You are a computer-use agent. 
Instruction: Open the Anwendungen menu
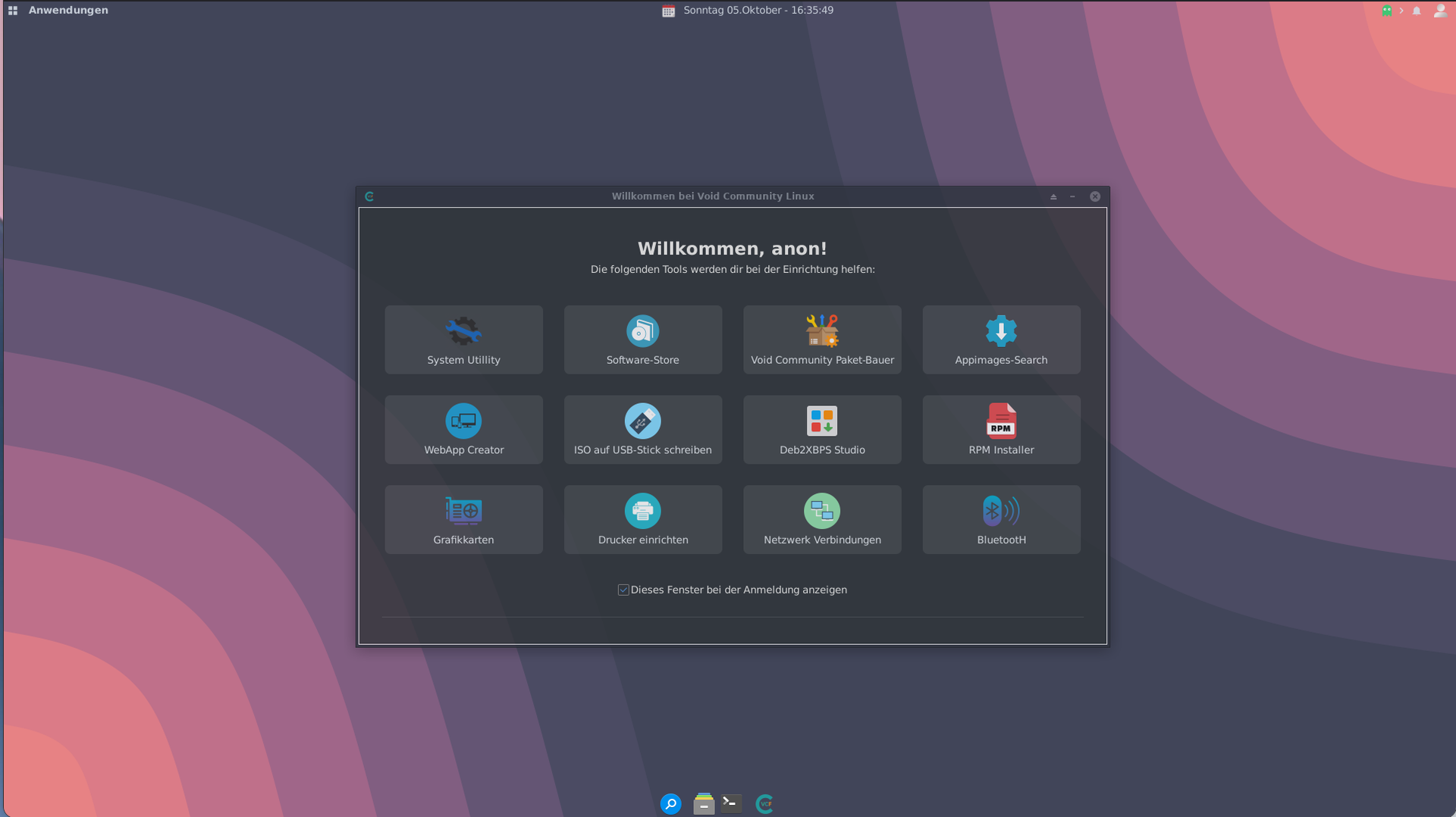(59, 11)
